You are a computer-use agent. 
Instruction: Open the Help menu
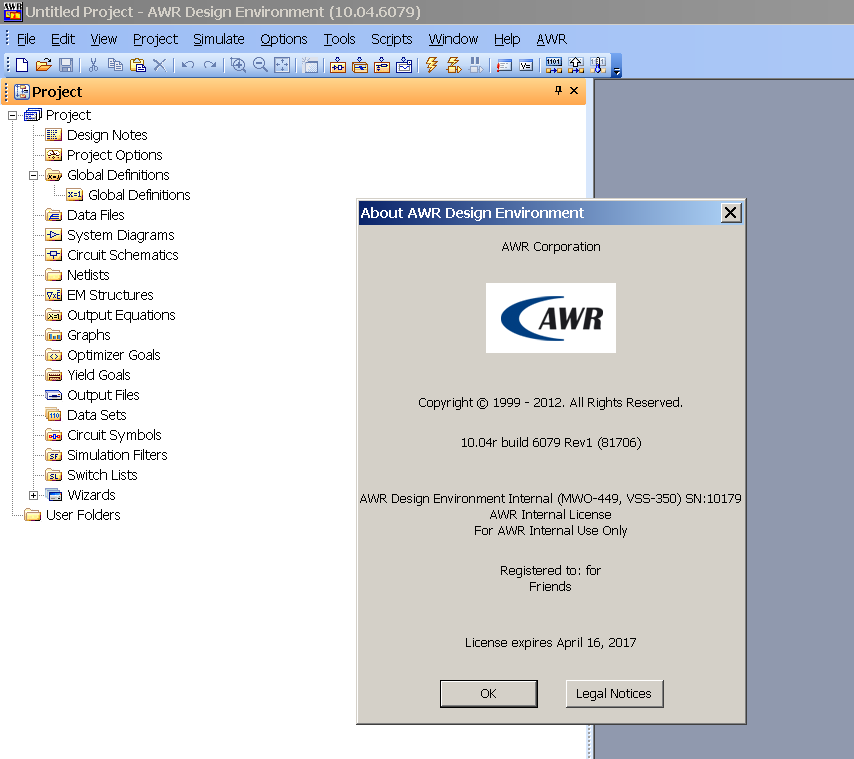click(x=507, y=39)
